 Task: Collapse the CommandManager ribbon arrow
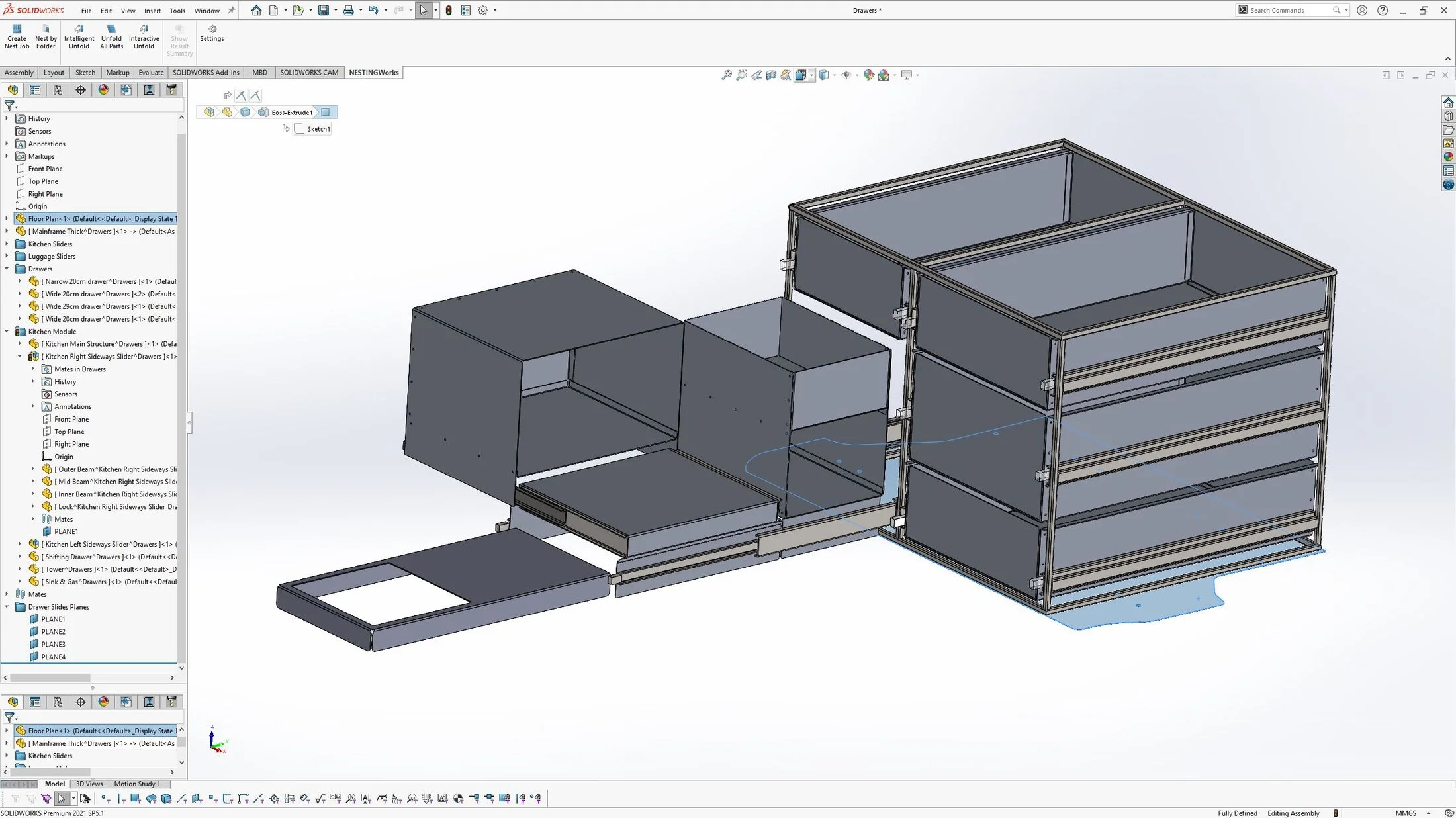[1447, 58]
